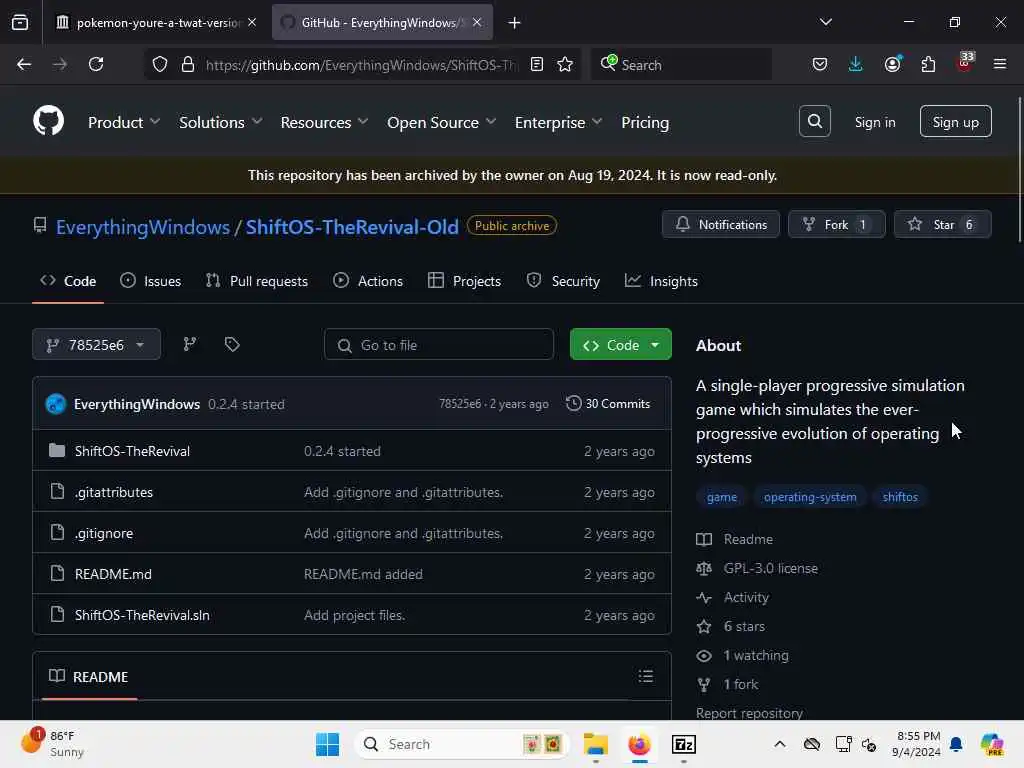
Task: Open Firefox account icon
Action: pos(892,64)
